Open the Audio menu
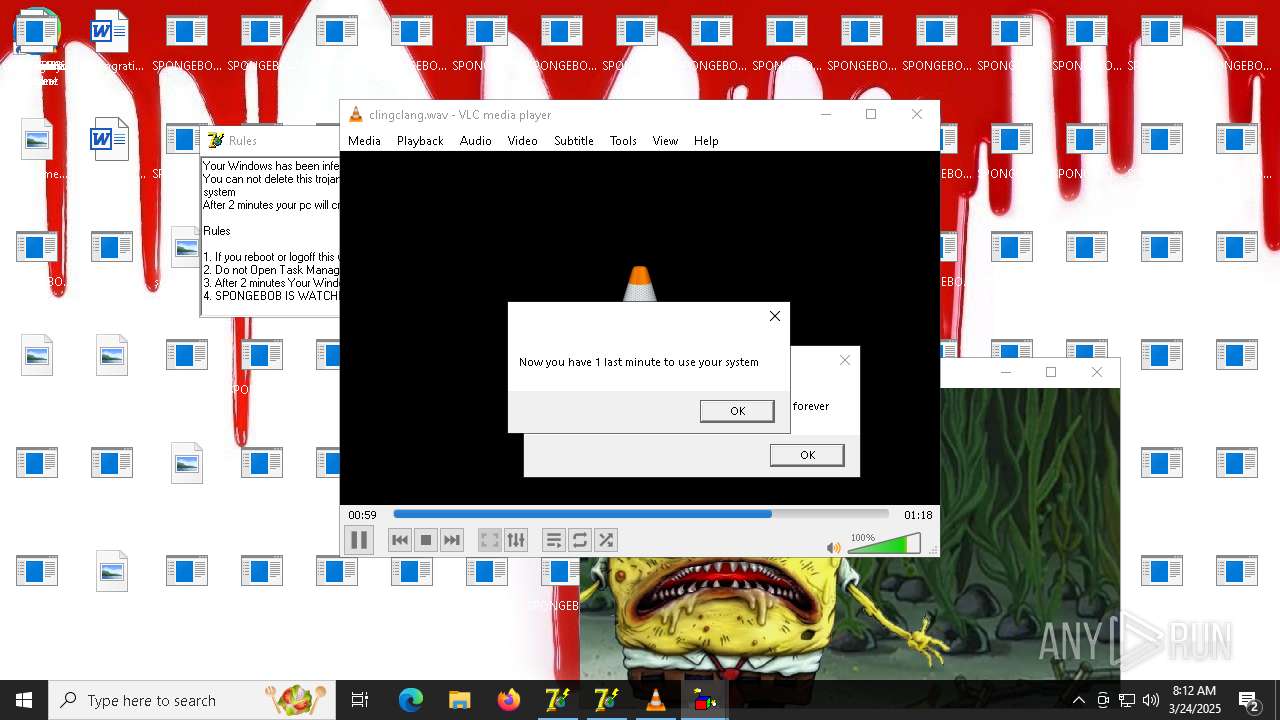The width and height of the screenshot is (1280, 720). click(476, 141)
